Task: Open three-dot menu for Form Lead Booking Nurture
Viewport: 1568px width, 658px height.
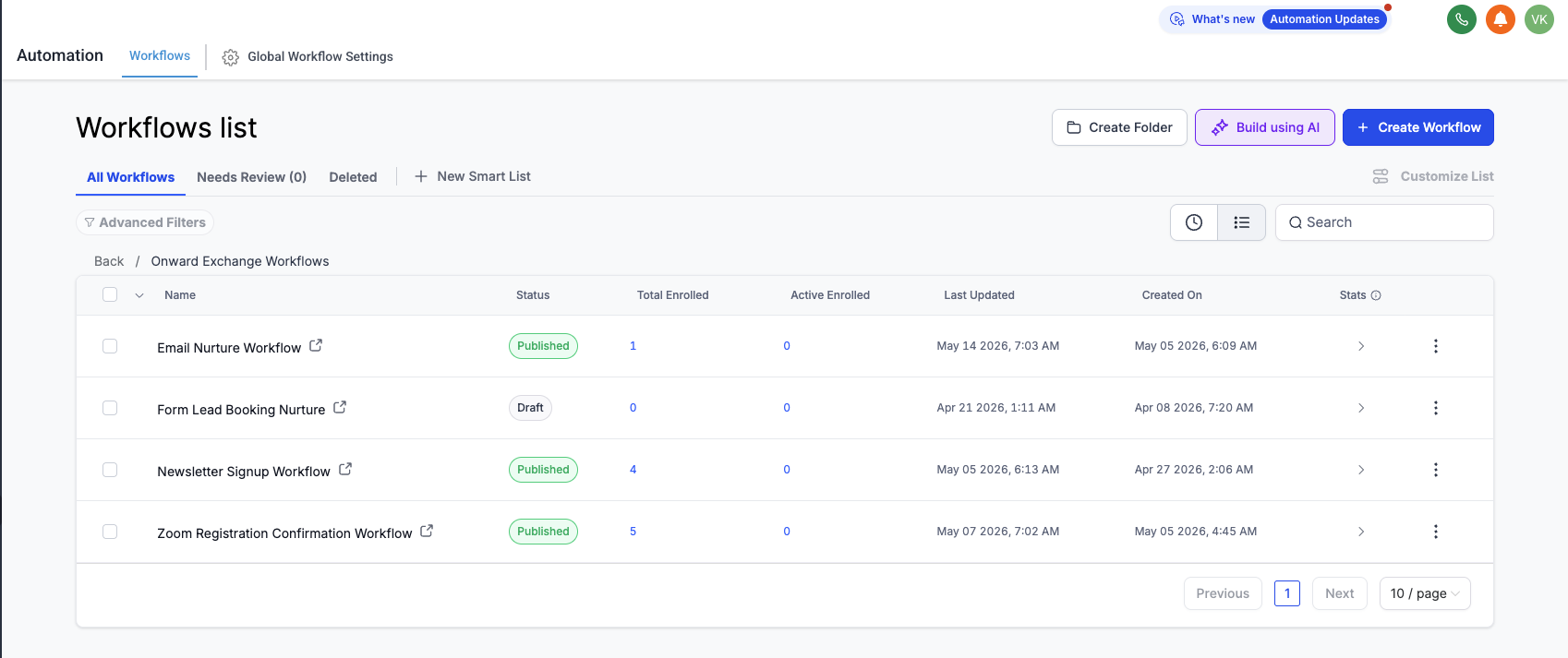Action: (x=1436, y=408)
